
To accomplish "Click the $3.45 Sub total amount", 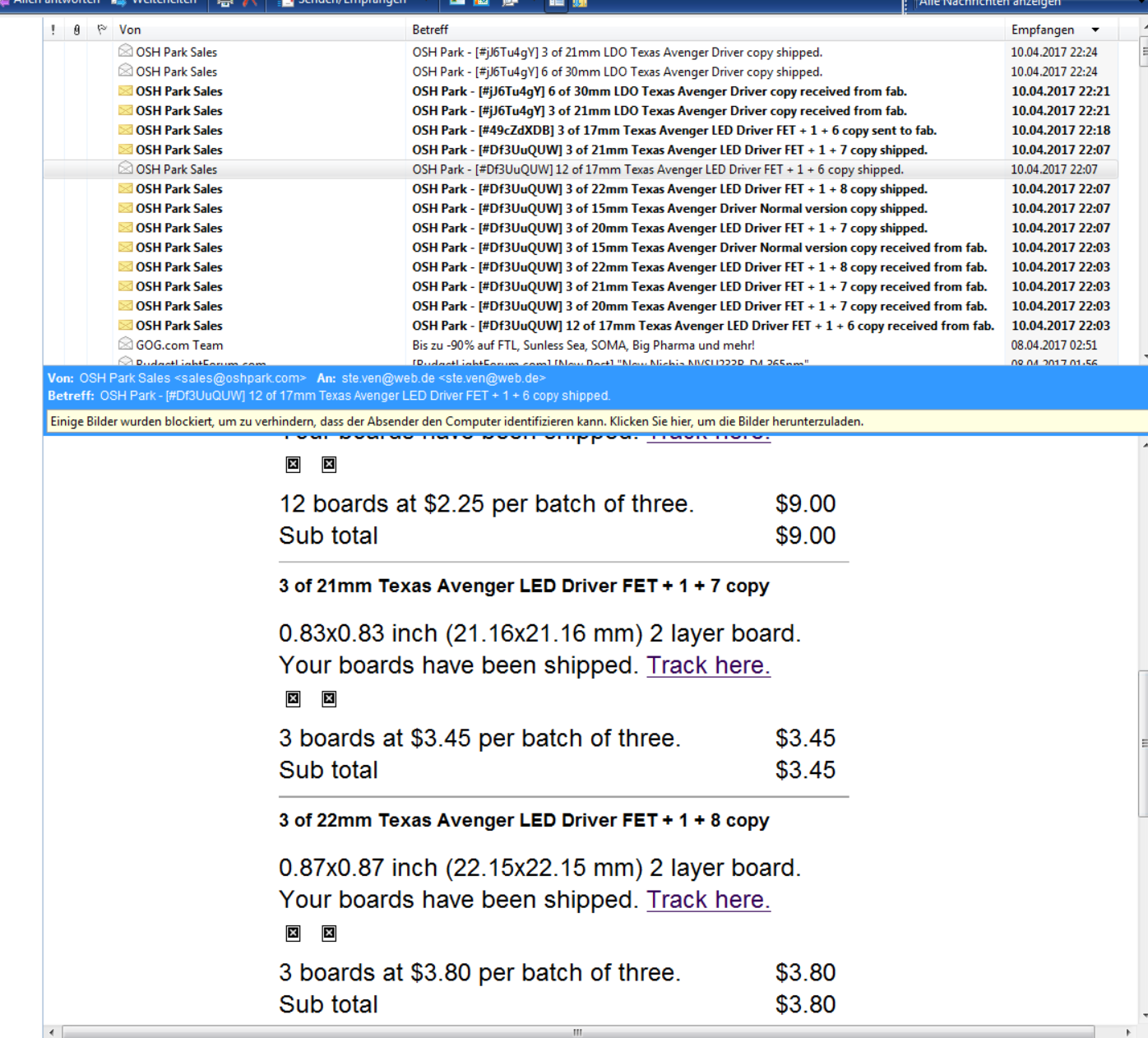I will coord(805,770).
